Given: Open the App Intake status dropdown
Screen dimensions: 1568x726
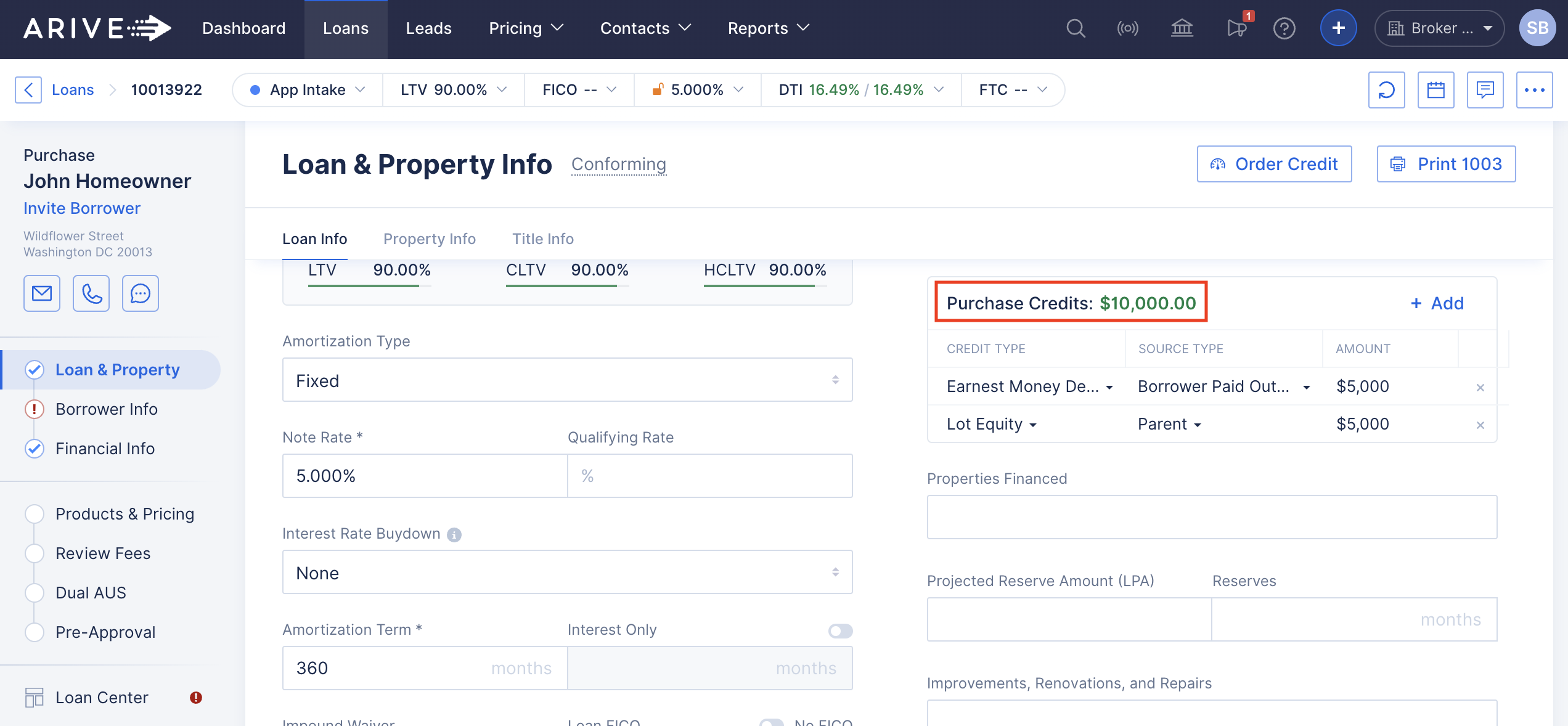Looking at the screenshot, I should point(308,90).
